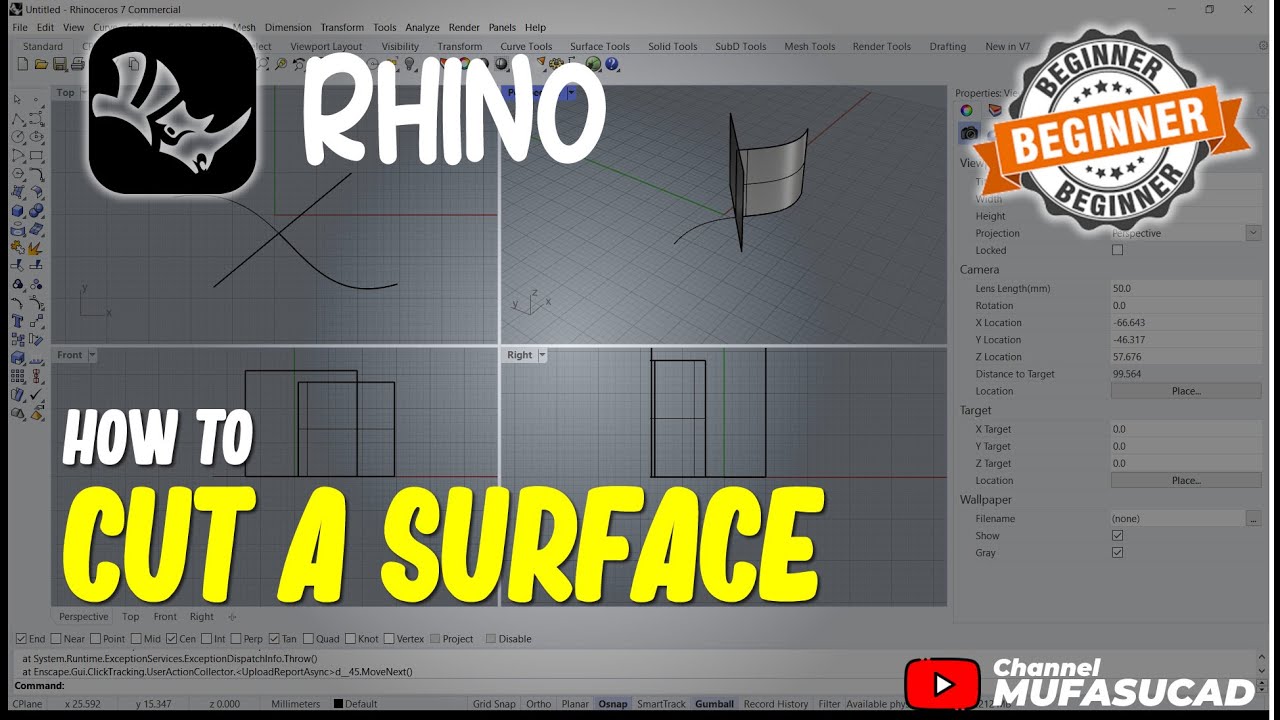Select the Fillet curves tool

[x=36, y=173]
